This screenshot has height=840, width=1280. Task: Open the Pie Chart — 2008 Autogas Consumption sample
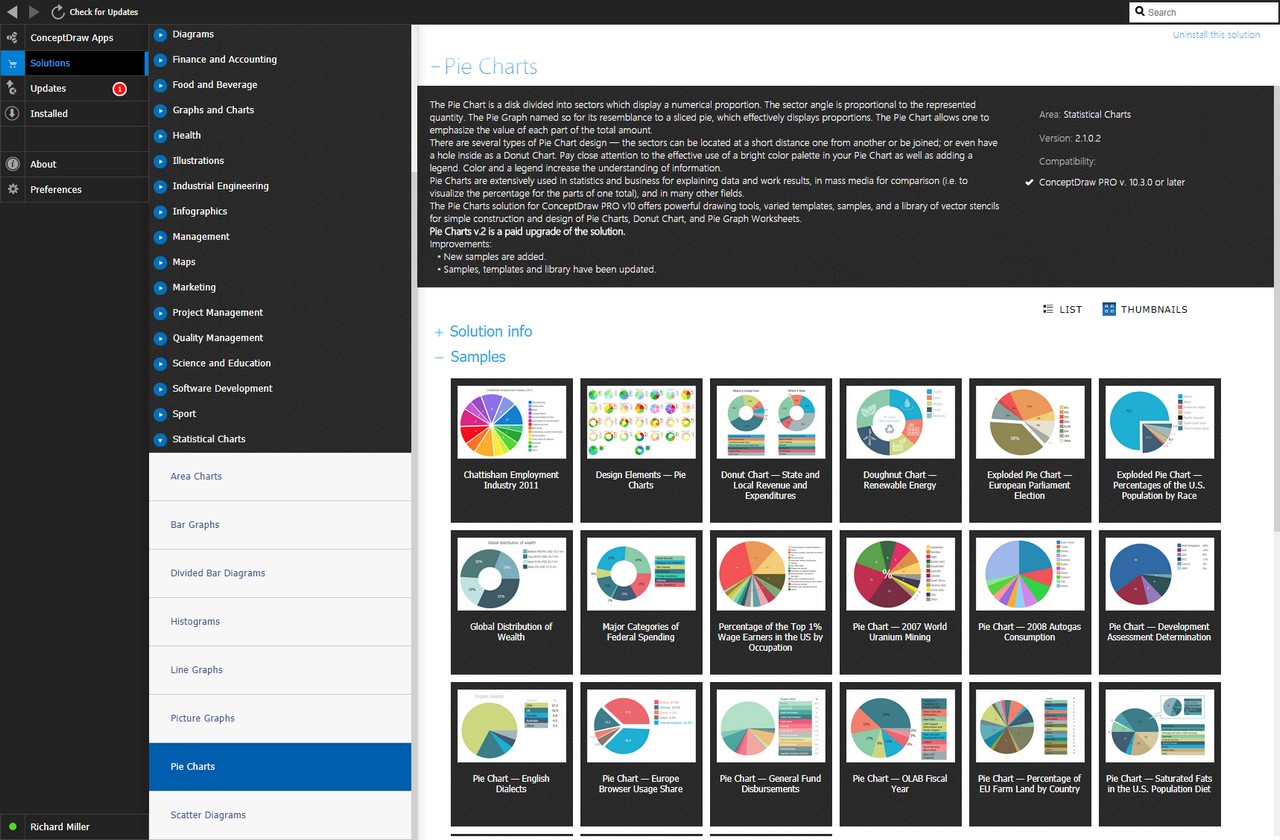[1030, 602]
